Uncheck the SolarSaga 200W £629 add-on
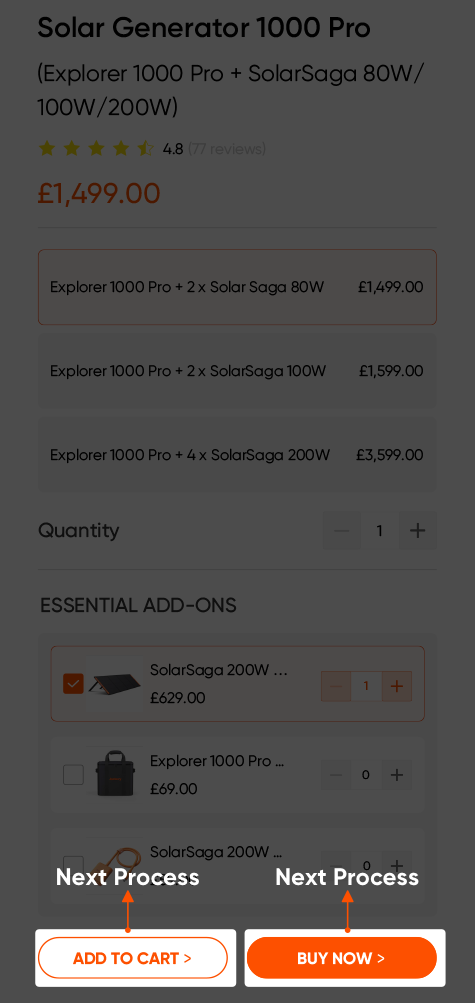The width and height of the screenshot is (475, 1003). (74, 684)
